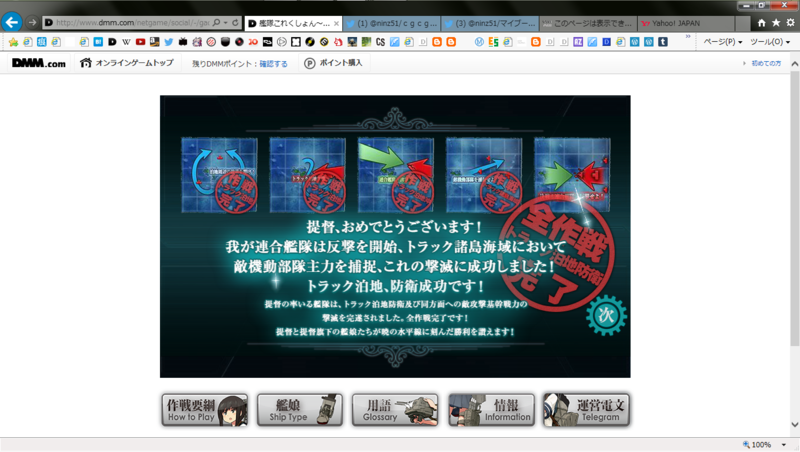800x452 pixels.
Task: Click the 確認する points link
Action: click(x=273, y=64)
